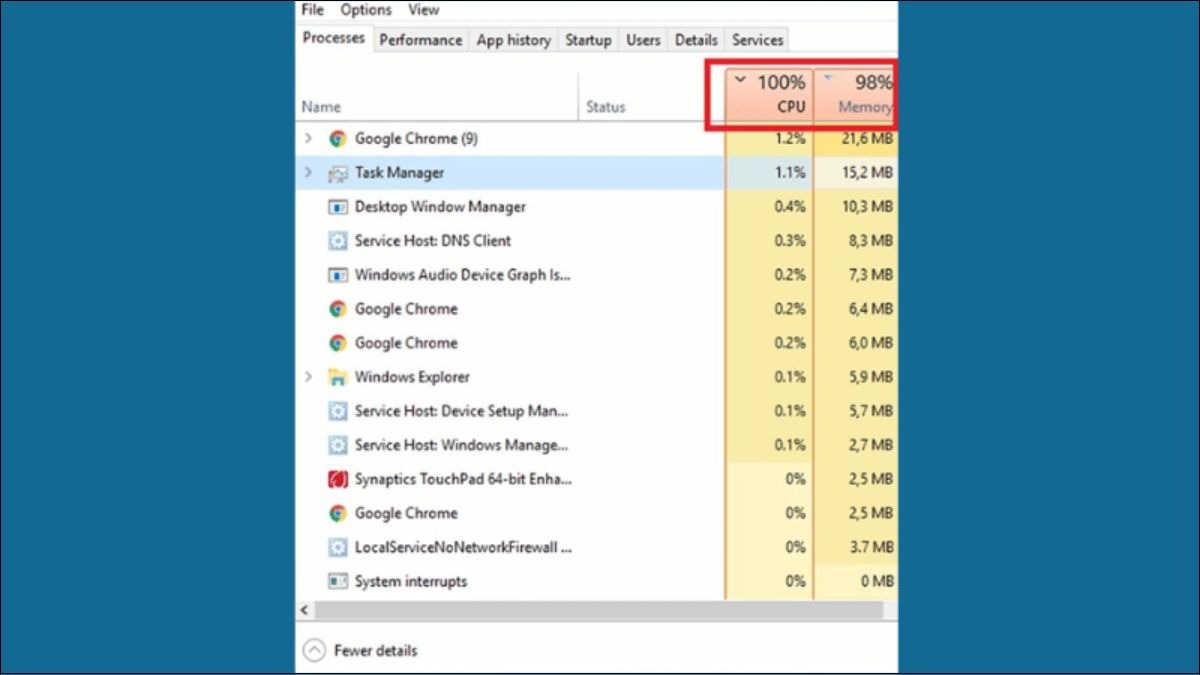Screen dimensions: 1200x675
Task: Expand the Task Manager process row
Action: point(308,173)
